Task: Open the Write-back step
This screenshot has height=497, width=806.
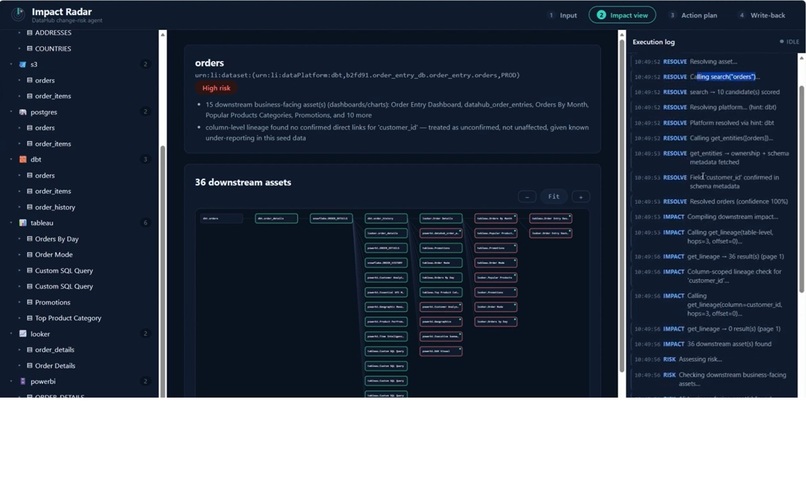Action: click(762, 15)
